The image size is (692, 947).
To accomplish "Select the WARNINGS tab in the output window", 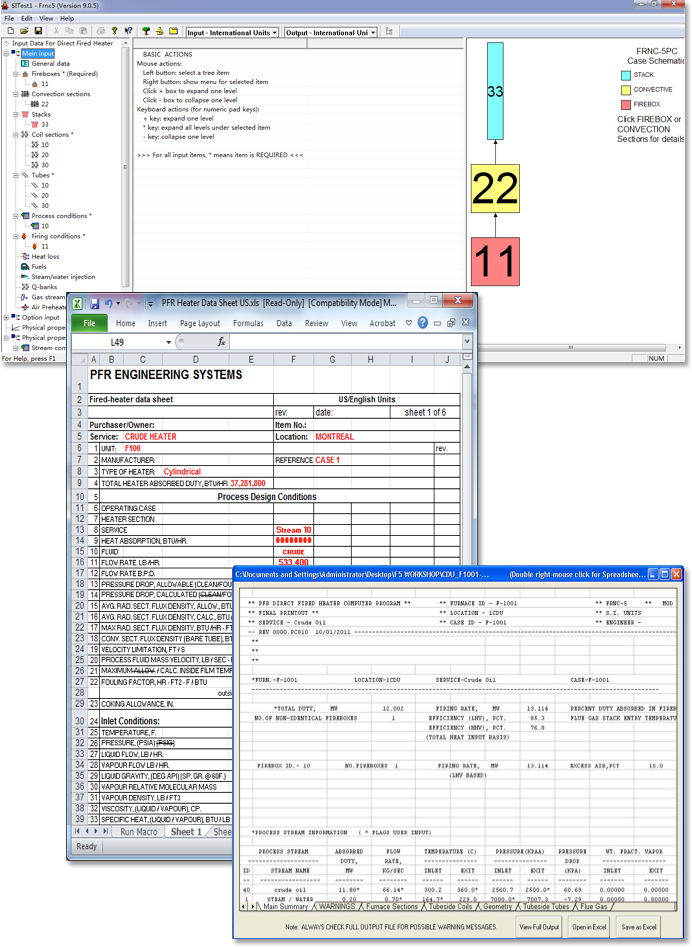I will 337,907.
